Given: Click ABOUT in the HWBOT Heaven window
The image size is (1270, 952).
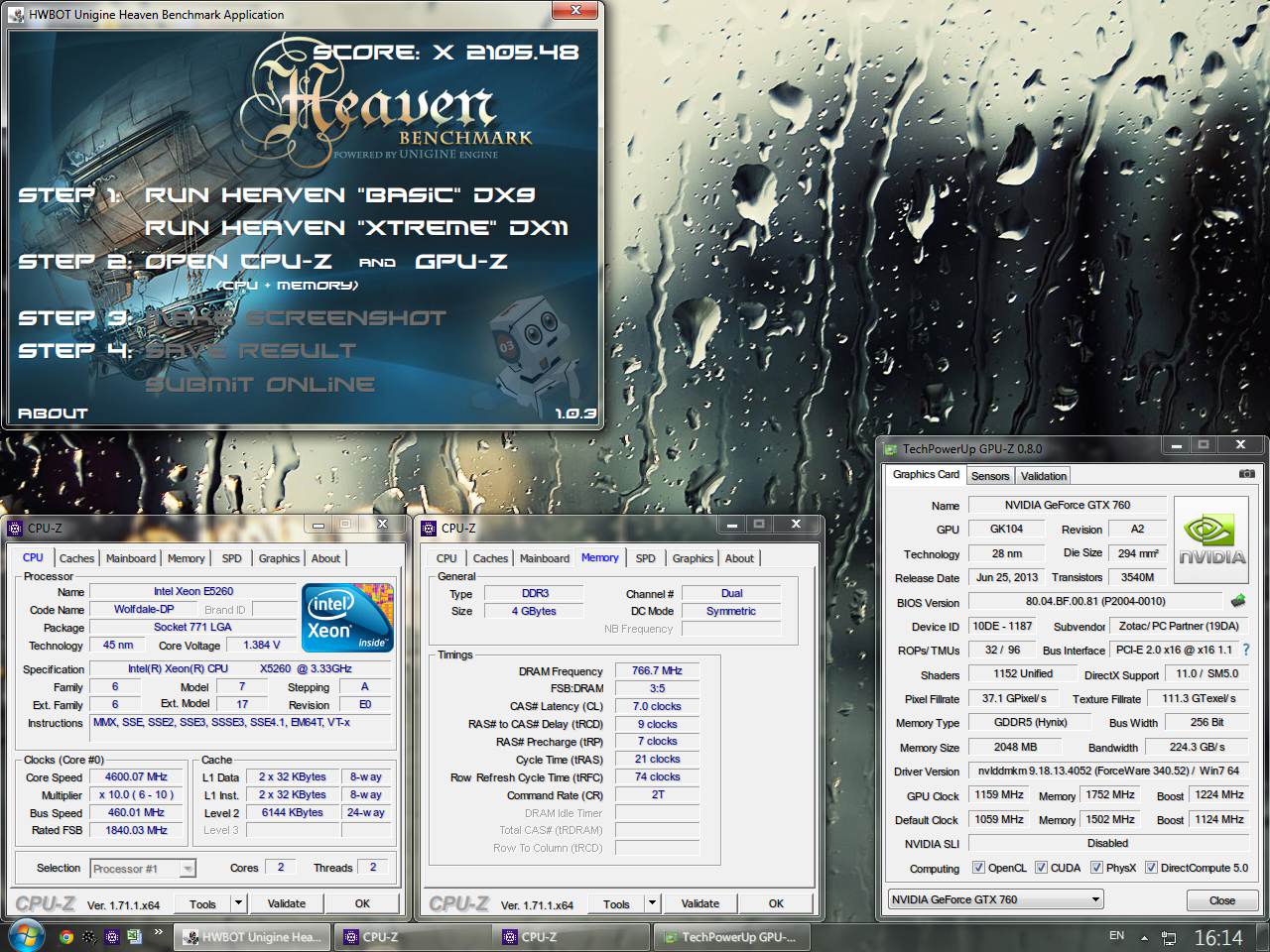Looking at the screenshot, I should click(x=53, y=413).
